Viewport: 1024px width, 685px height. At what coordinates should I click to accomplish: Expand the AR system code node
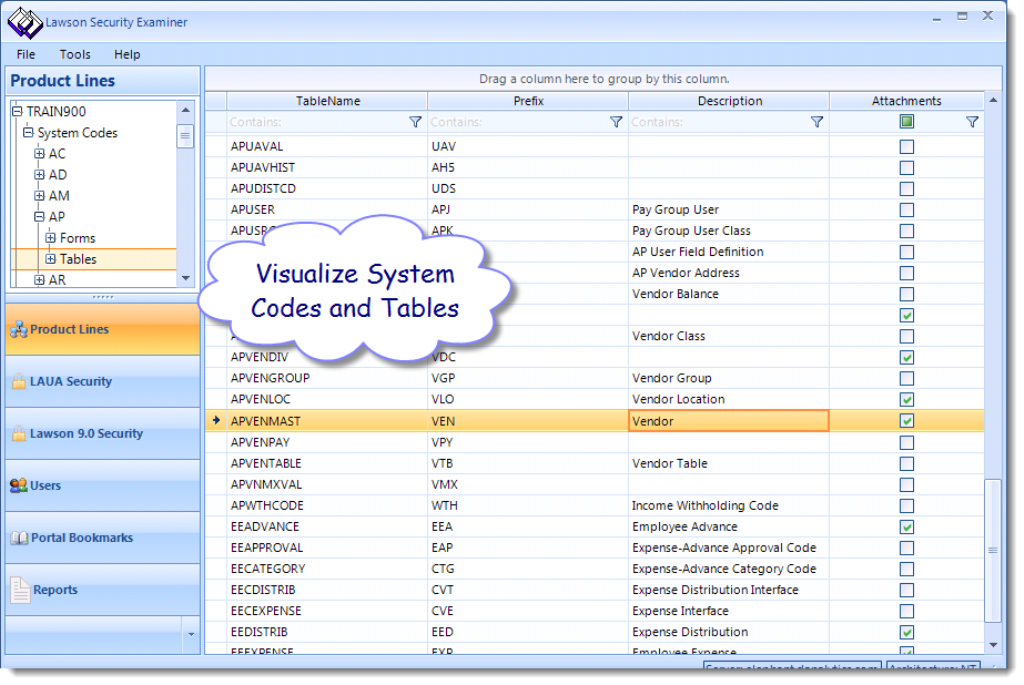39,279
